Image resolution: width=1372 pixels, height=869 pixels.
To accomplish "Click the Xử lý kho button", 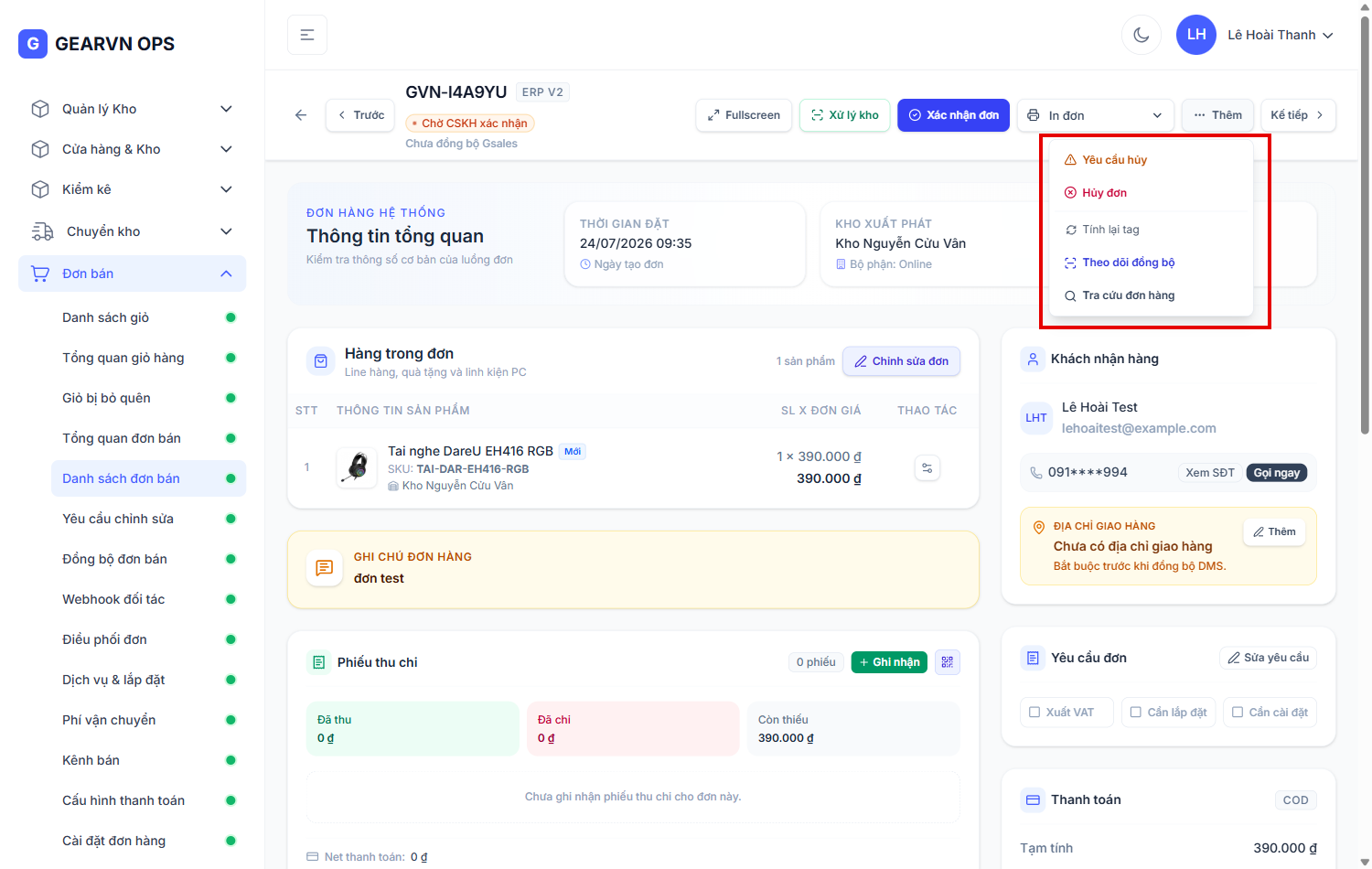I will click(x=844, y=115).
